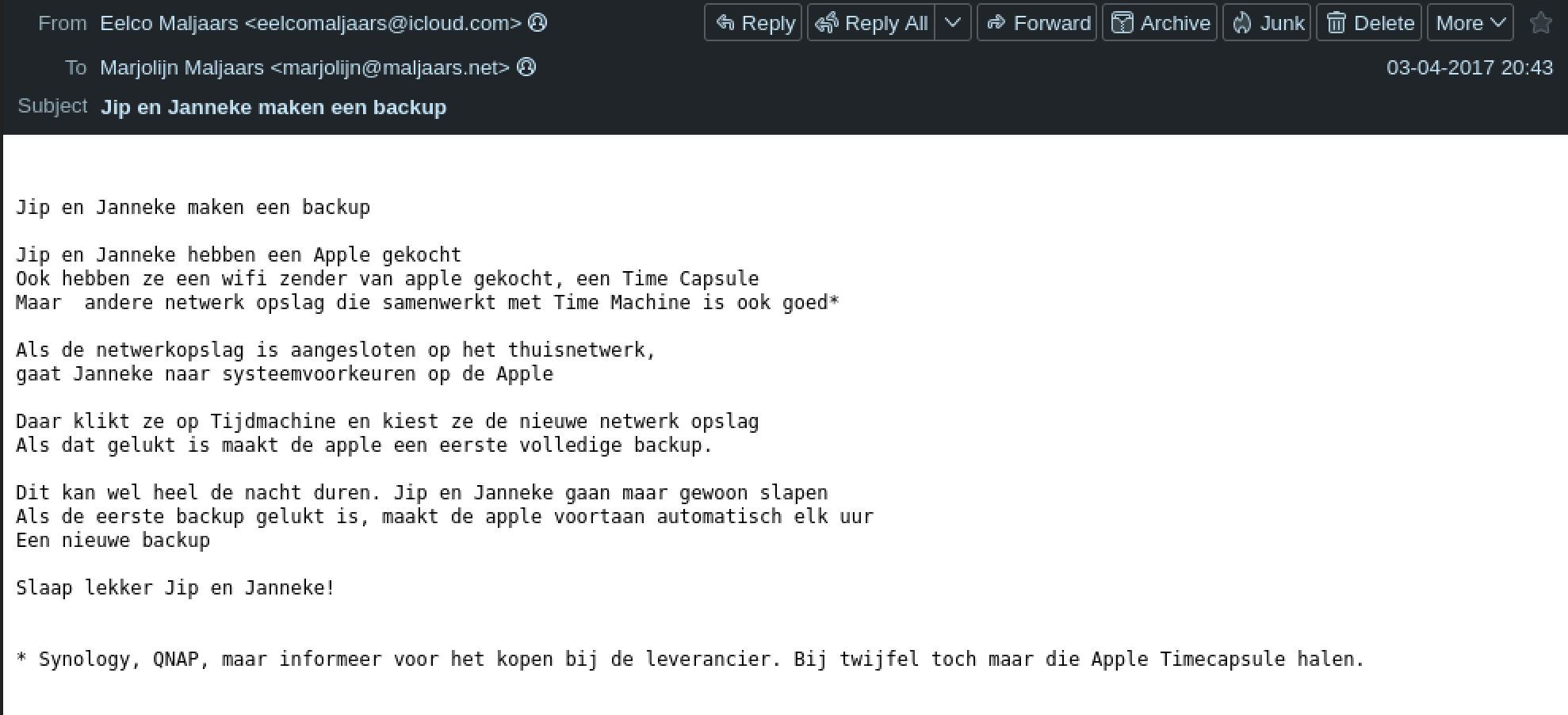
Task: Click the Junk flame icon
Action: point(1241,23)
